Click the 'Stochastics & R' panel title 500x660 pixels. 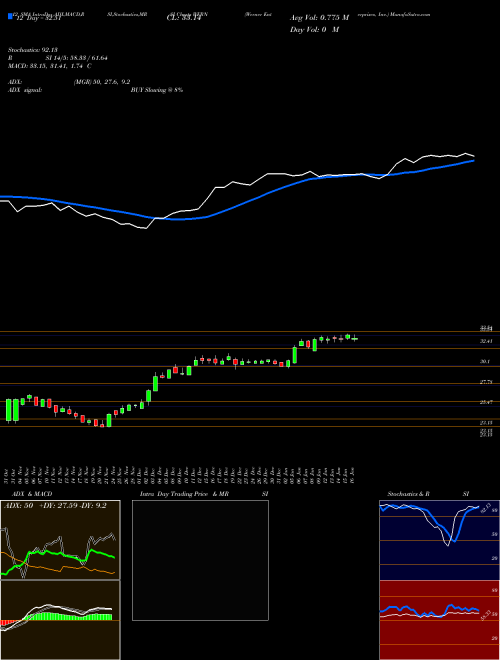tap(408, 494)
